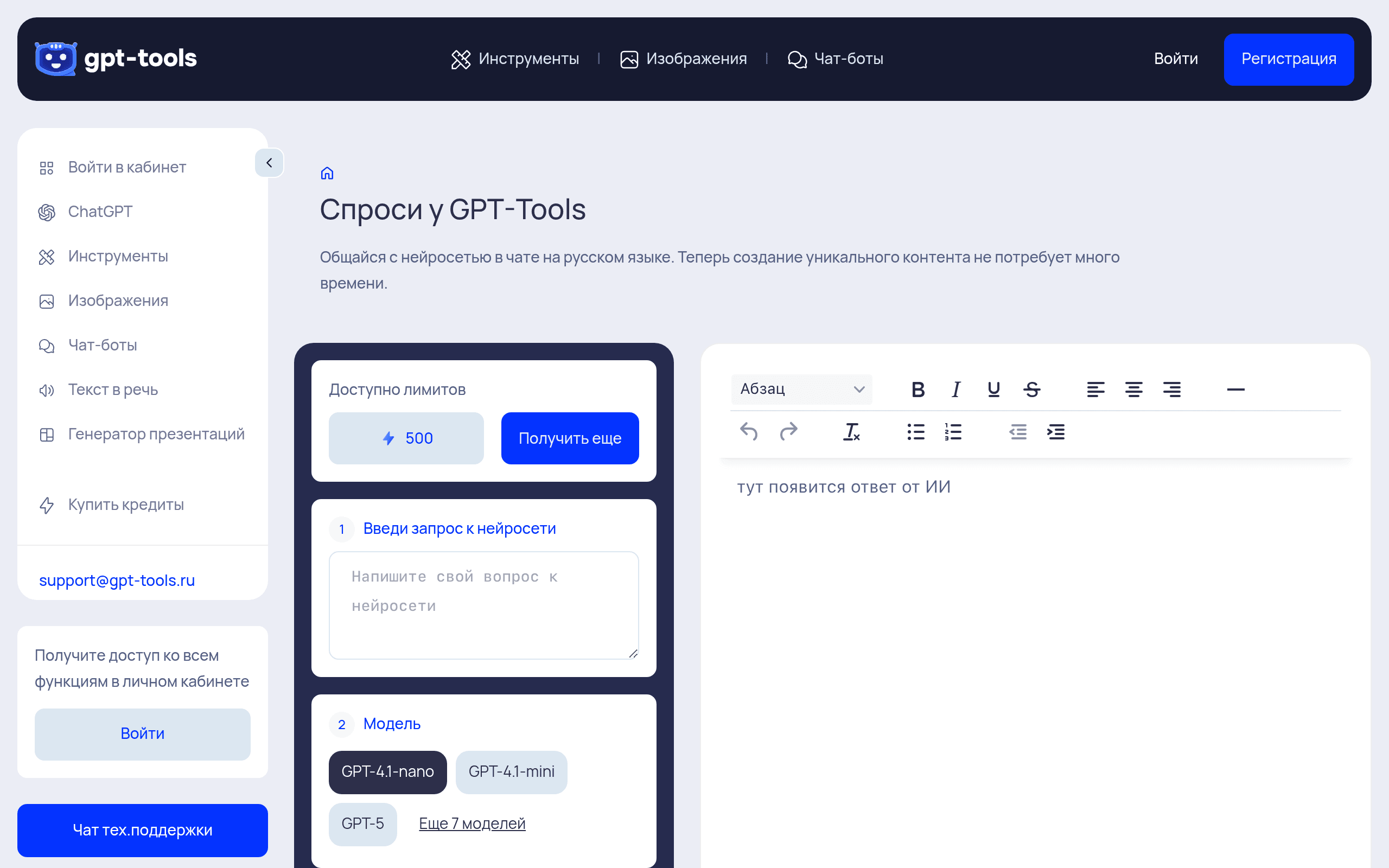Viewport: 1389px width, 868px height.
Task: Click the Спроси у GPT-Tools page title
Action: 453,209
